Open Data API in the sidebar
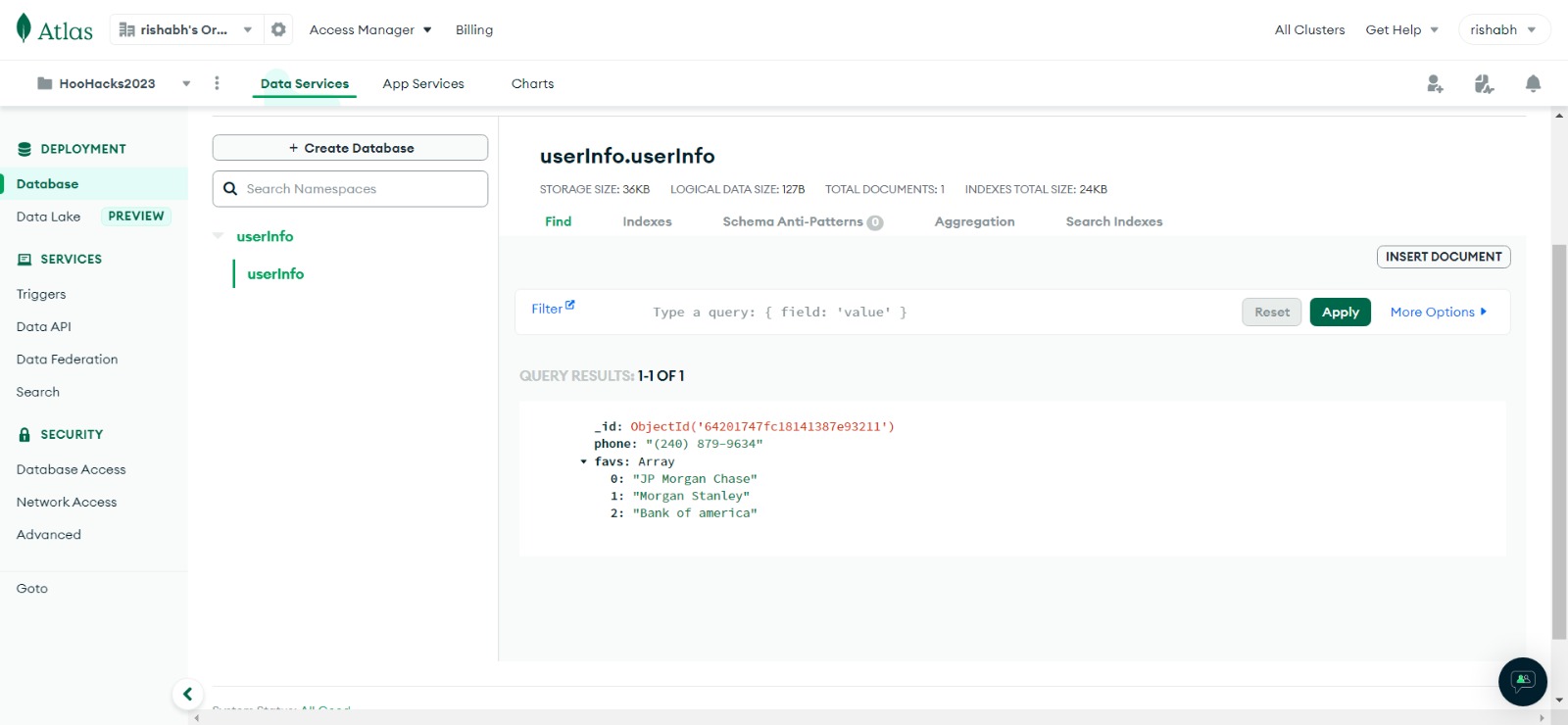The width and height of the screenshot is (1568, 725). pyautogui.click(x=44, y=326)
